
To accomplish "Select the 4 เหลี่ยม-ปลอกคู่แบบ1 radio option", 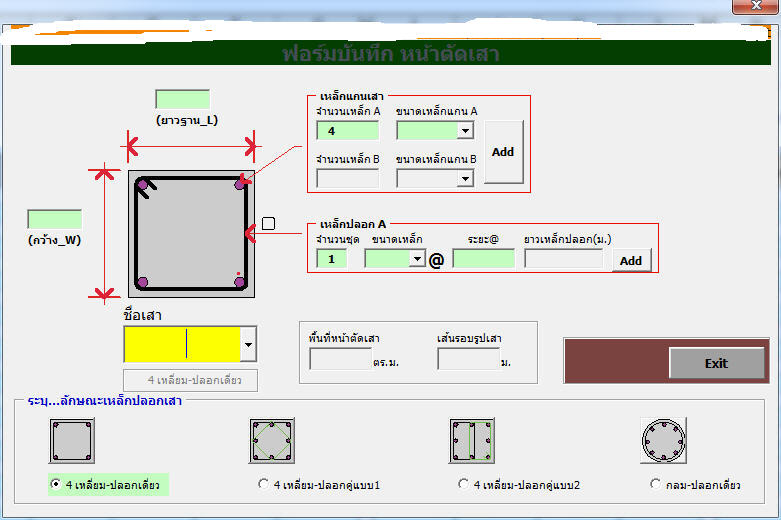I will tap(264, 485).
